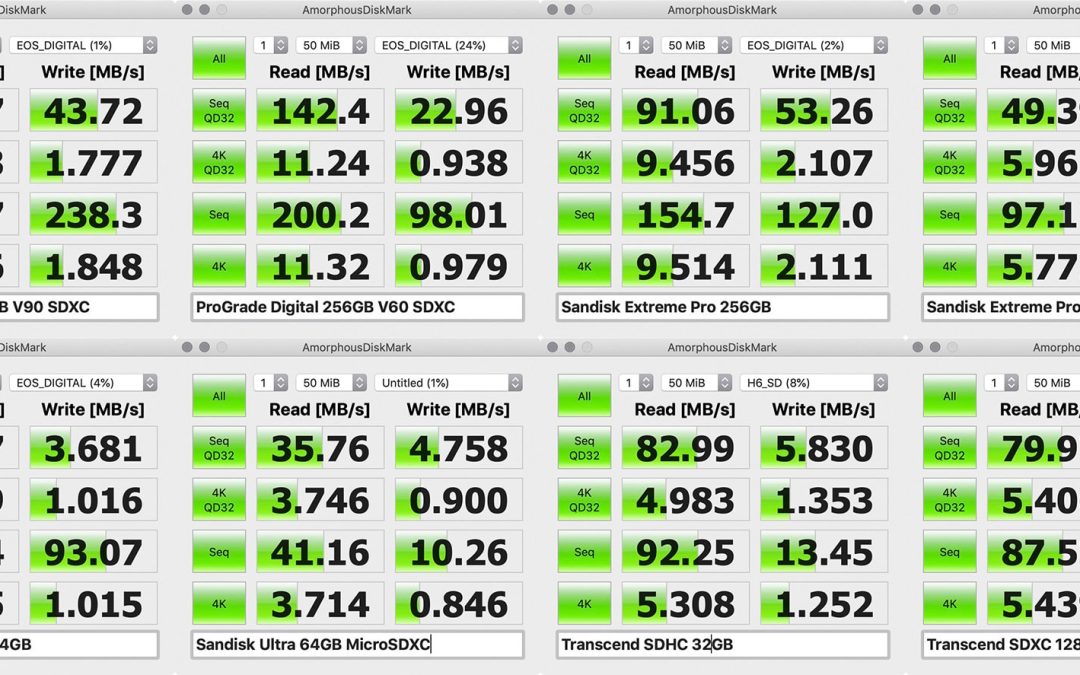Expand the EOS_DIGITAL (2%) volume selector
This screenshot has height=675, width=1080.
813,45
